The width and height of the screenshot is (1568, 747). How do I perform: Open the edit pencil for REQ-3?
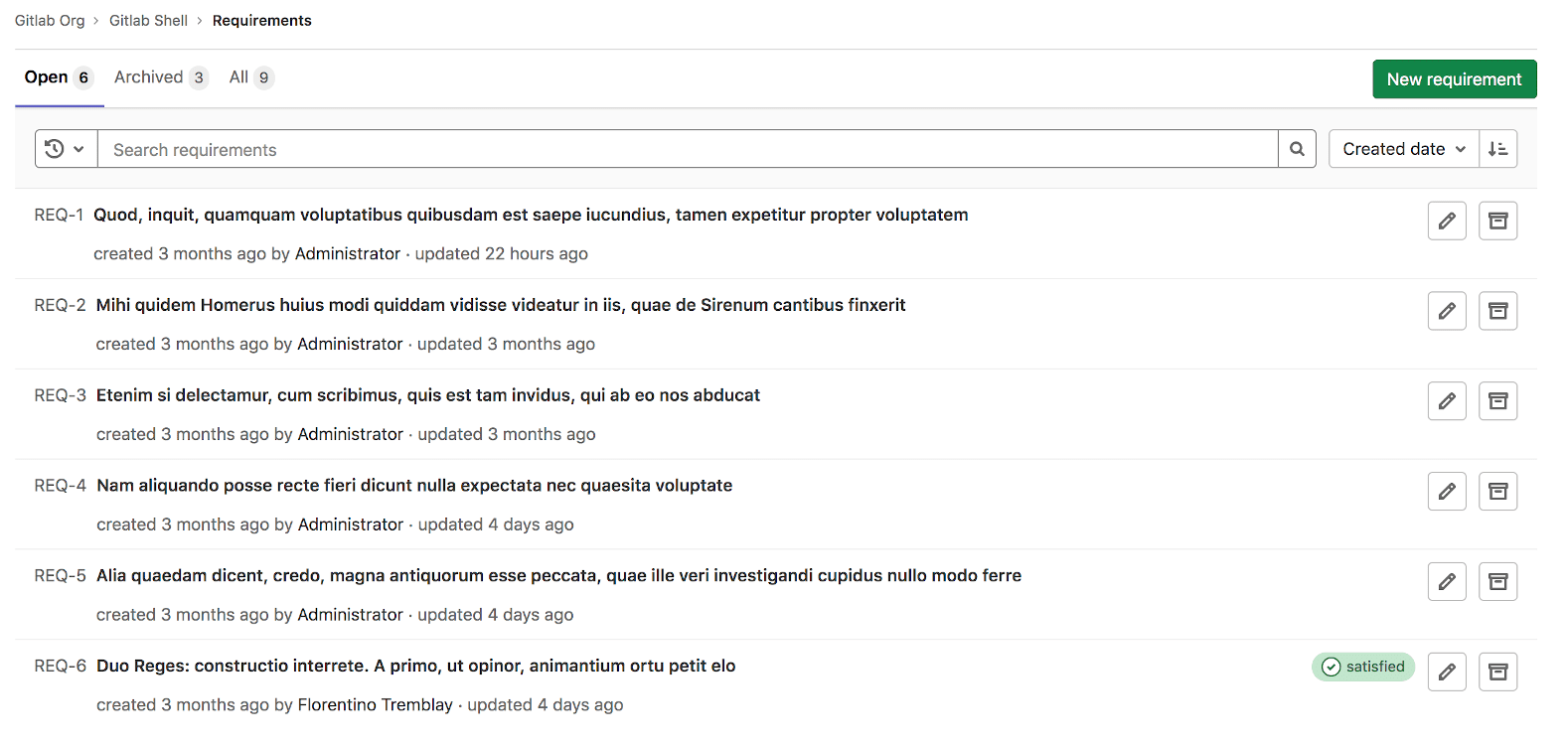click(1447, 401)
